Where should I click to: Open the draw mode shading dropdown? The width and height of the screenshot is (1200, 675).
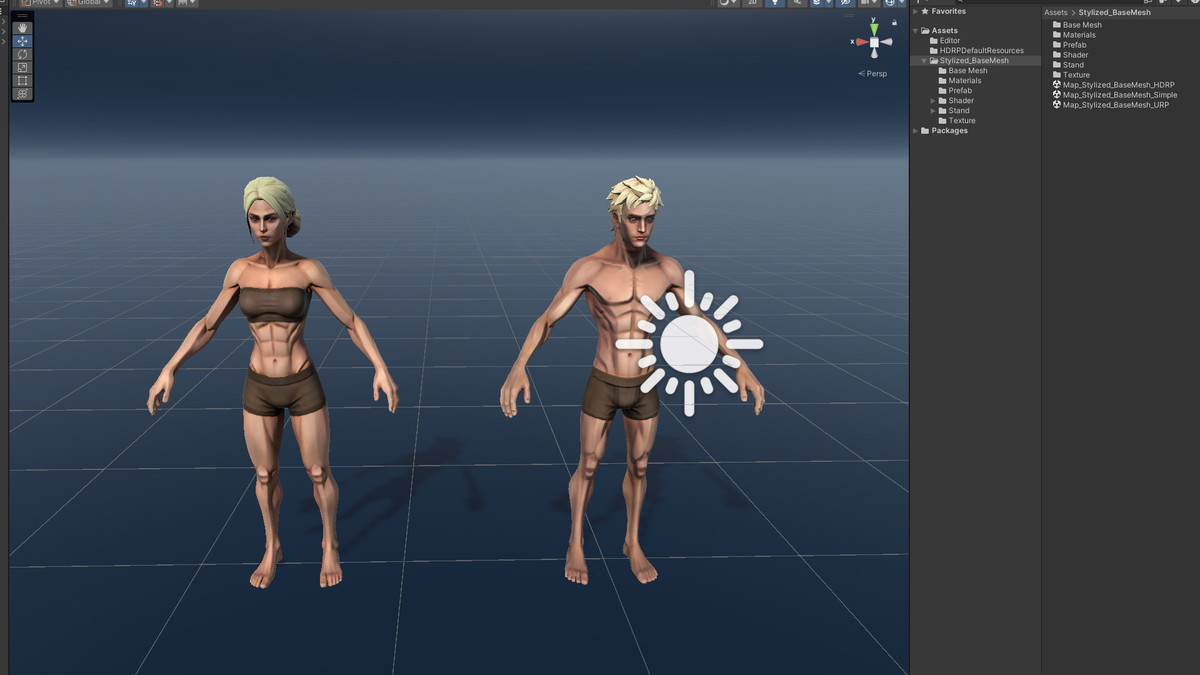pos(728,3)
